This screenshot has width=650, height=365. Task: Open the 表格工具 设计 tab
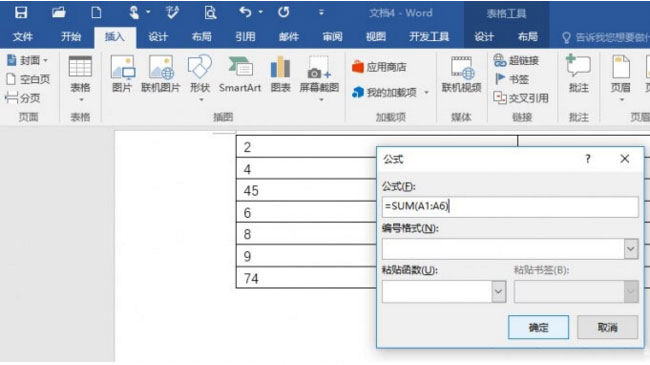tap(484, 37)
